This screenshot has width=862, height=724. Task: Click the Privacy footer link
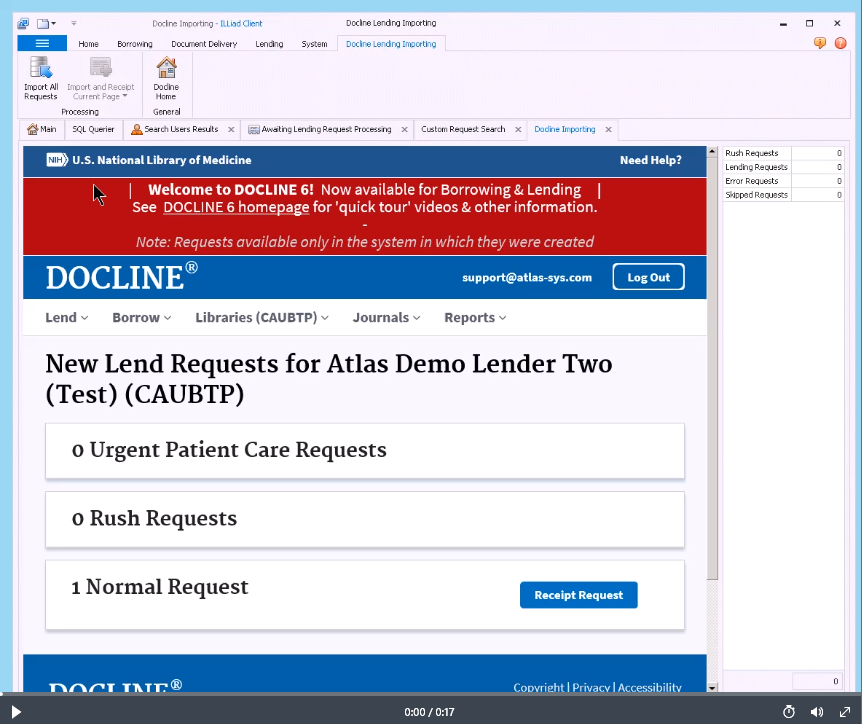coord(591,687)
